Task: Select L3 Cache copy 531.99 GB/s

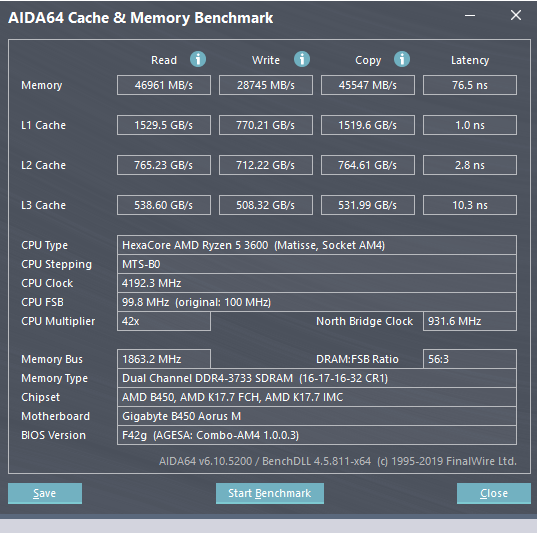Action: [x=368, y=205]
